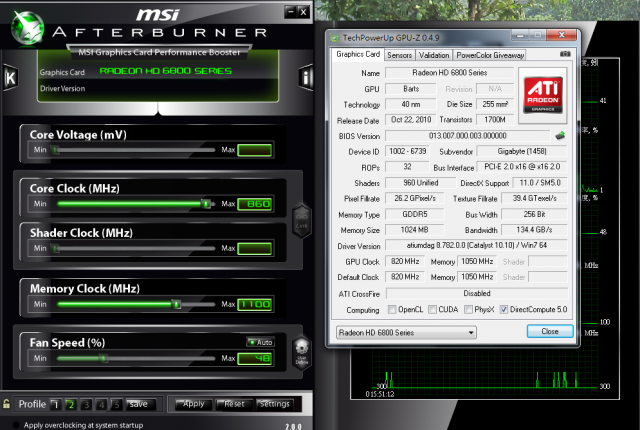Click the BIOS Version field 013.007.000.003.000000

tap(467, 135)
